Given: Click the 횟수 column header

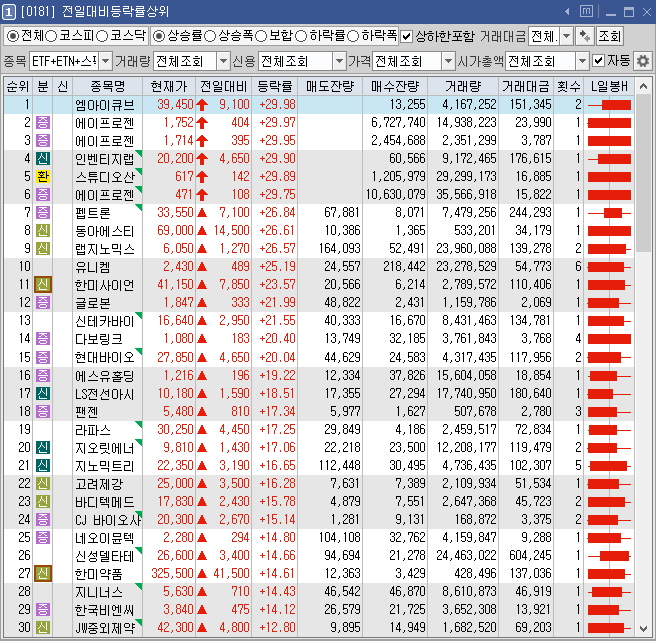Looking at the screenshot, I should click(x=569, y=86).
